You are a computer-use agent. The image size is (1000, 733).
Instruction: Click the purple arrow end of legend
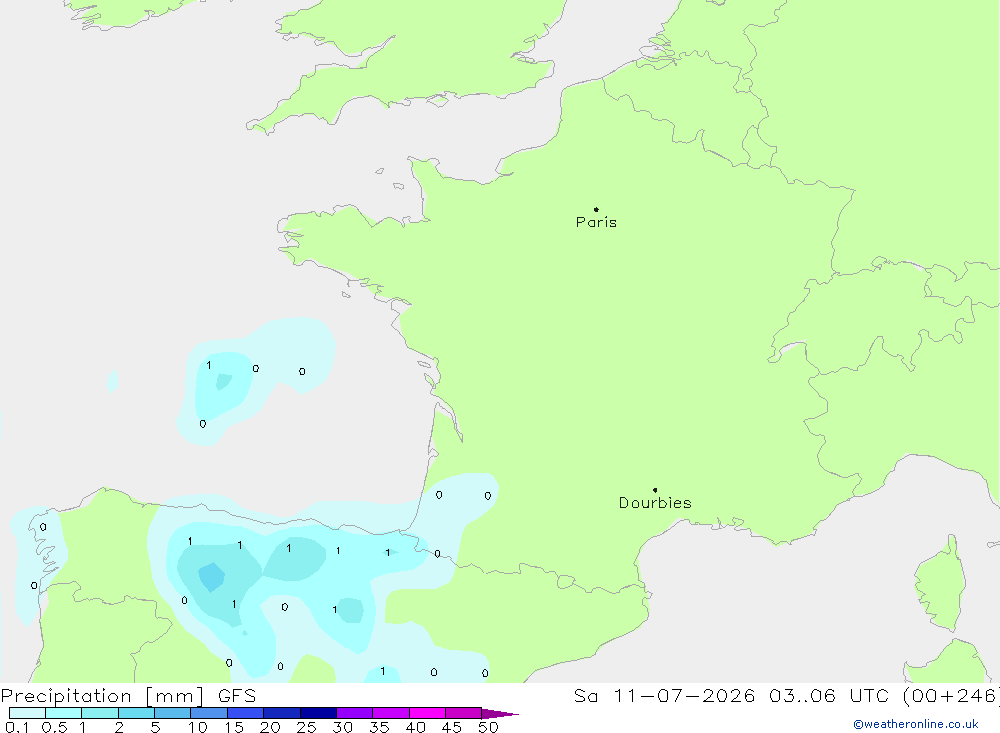(500, 714)
